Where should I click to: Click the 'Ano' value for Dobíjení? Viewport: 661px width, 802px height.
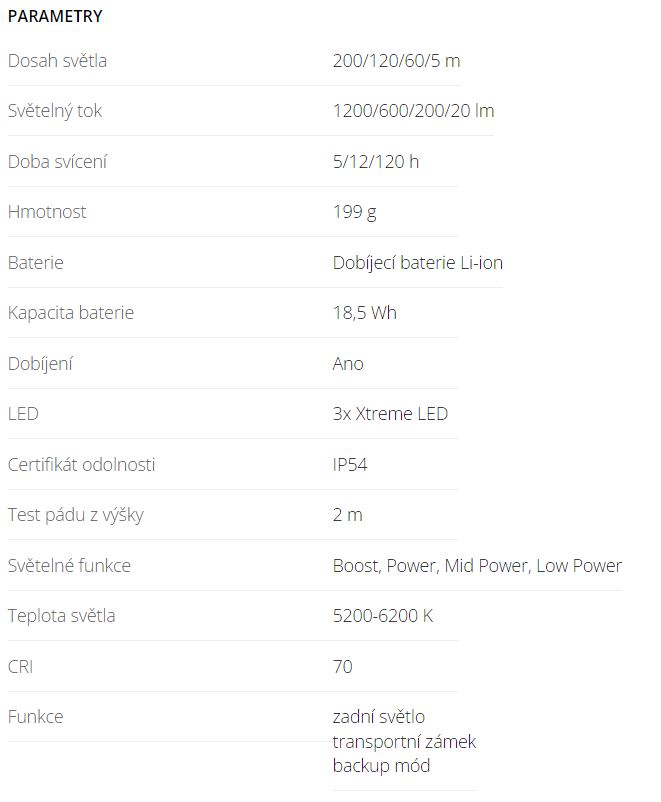[x=348, y=364]
